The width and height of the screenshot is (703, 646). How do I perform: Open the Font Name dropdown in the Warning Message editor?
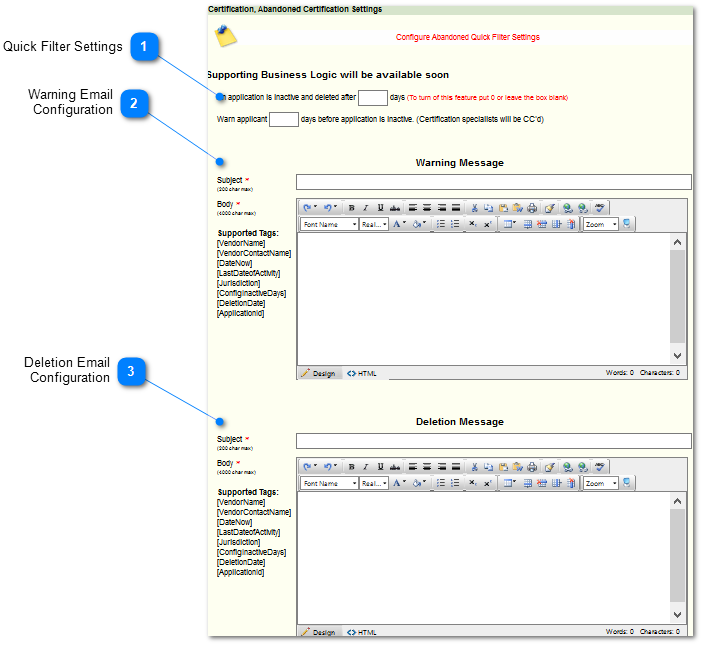coord(329,225)
